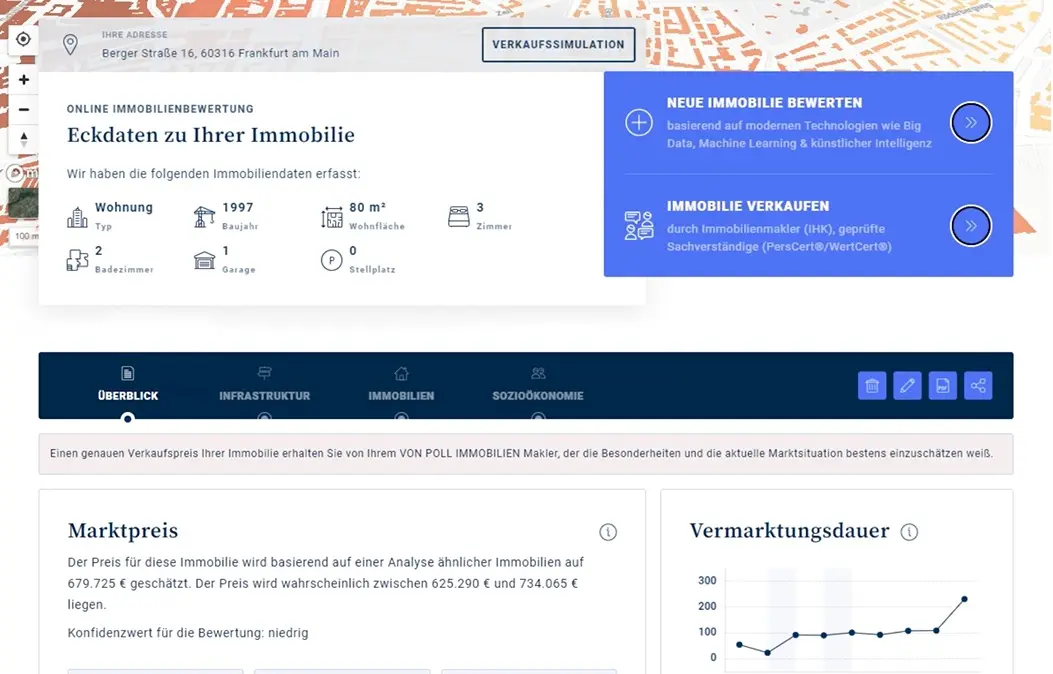Zoom in on the map
1053x674 pixels.
[x=24, y=80]
